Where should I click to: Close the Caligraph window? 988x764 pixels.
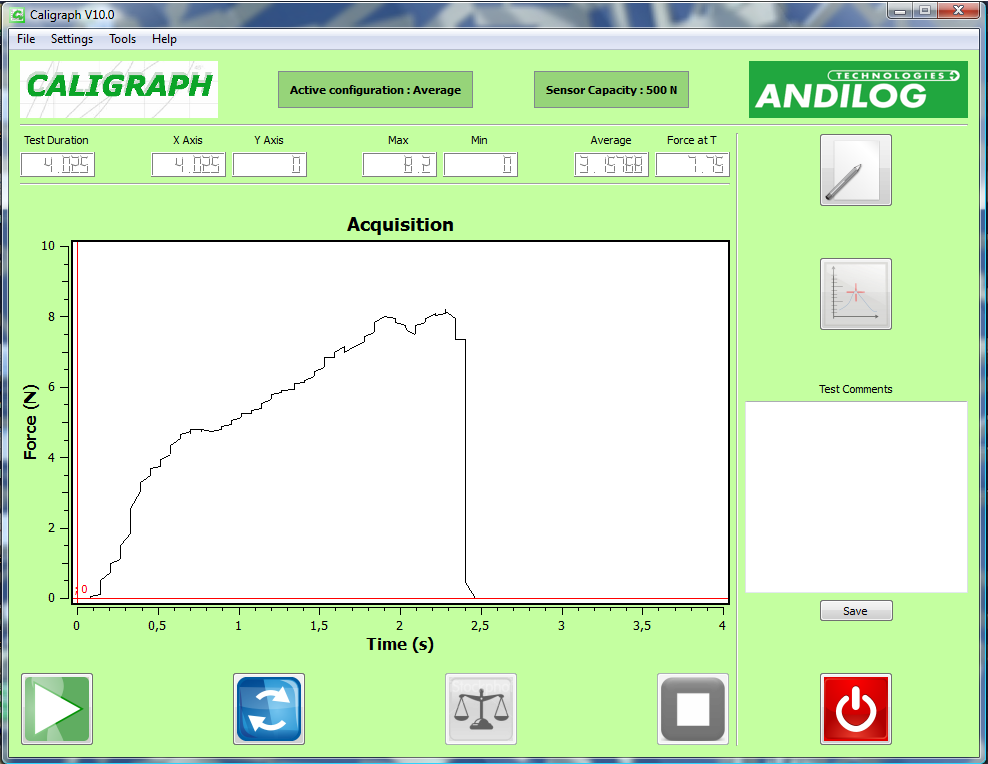(958, 11)
